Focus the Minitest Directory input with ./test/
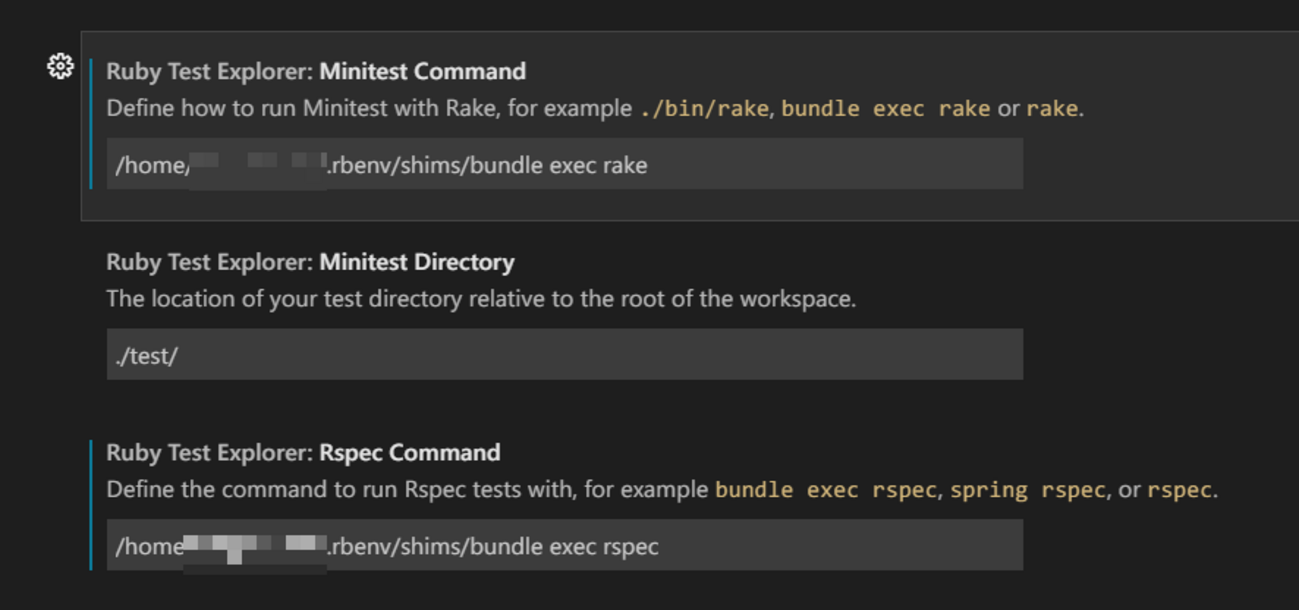Screen dimensions: 1299x610 pyautogui.click(x=565, y=354)
